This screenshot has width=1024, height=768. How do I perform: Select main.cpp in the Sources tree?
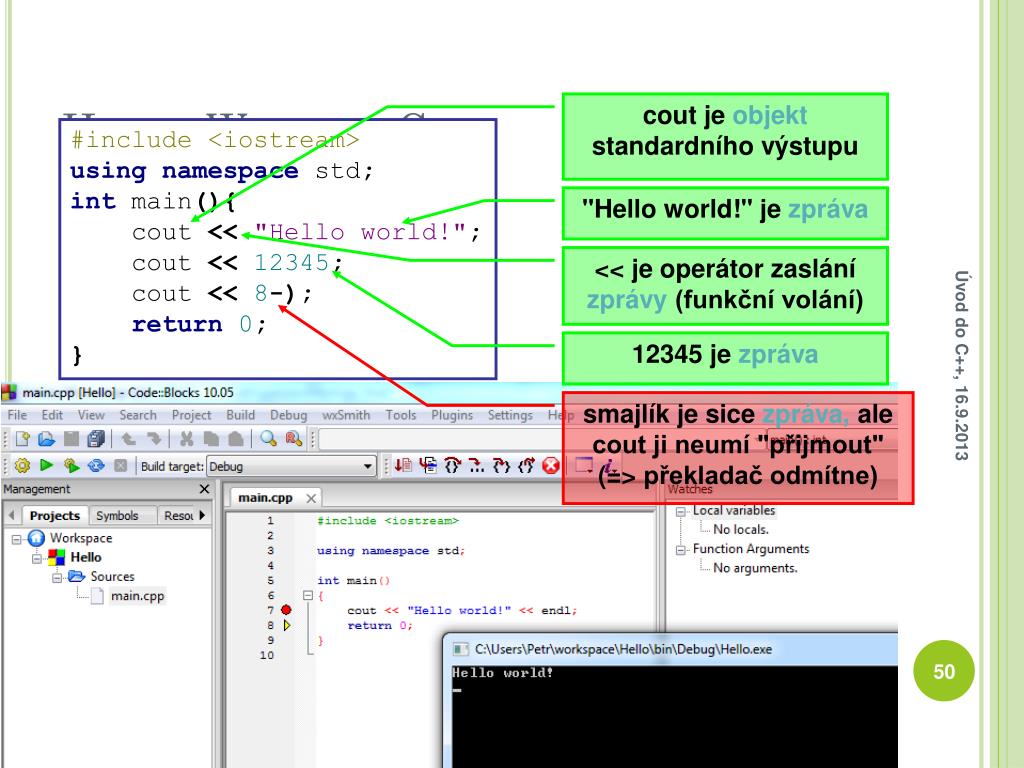click(x=137, y=596)
